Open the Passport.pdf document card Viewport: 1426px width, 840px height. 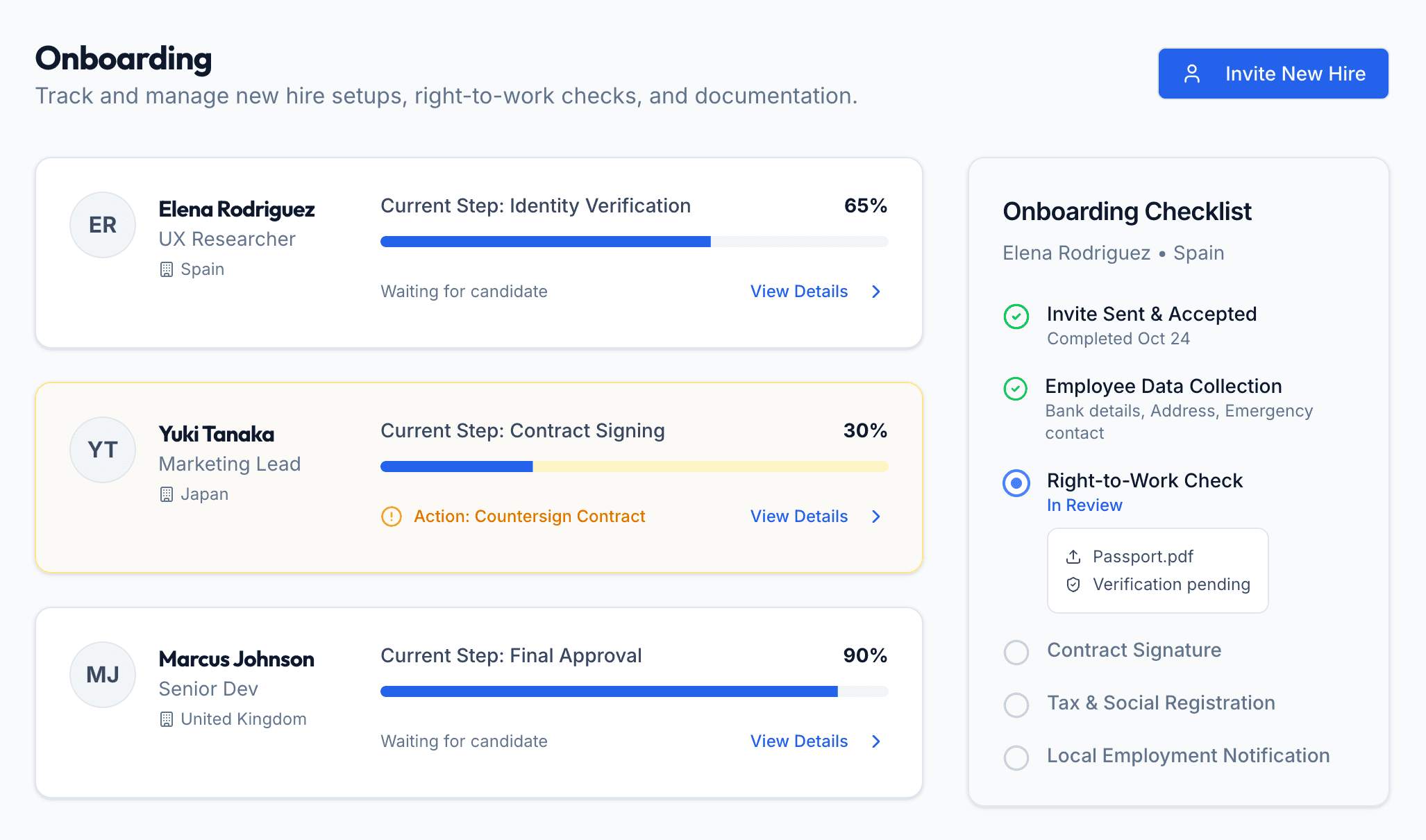[1157, 570]
